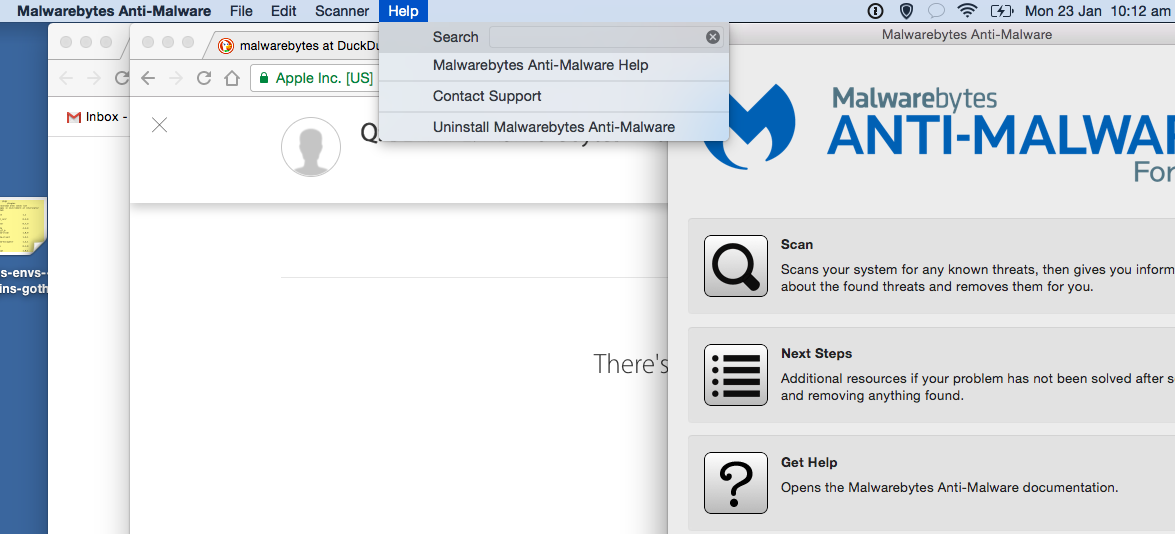Click the grey user avatar on Apple page
1175x534 pixels.
pos(311,148)
